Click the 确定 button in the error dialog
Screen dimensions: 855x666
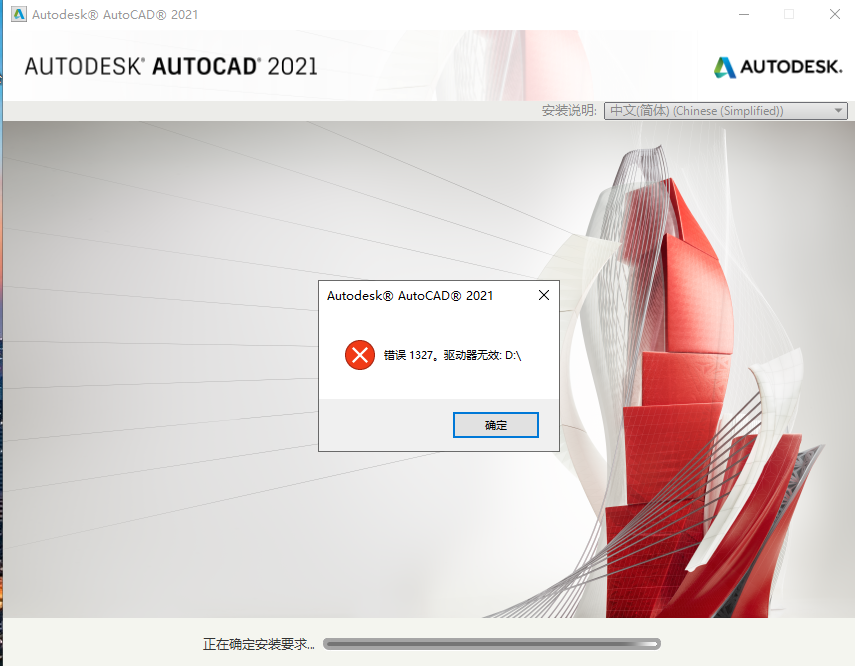[496, 425]
